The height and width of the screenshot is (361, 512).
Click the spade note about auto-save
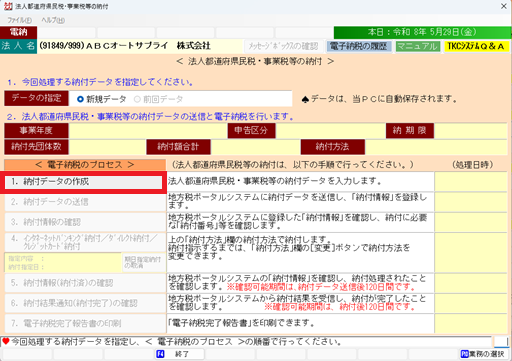point(380,99)
